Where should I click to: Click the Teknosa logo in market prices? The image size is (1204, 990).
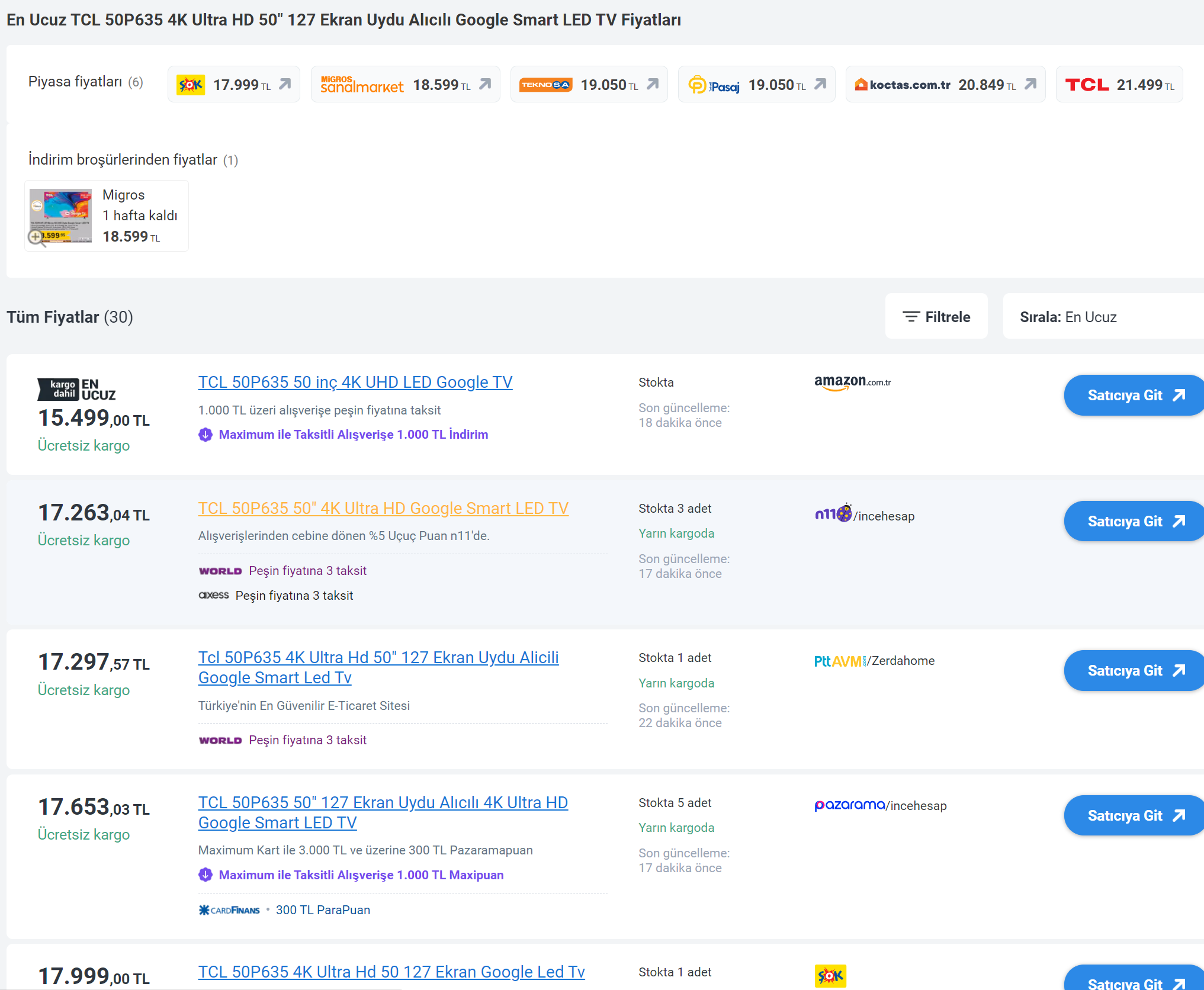tap(545, 85)
